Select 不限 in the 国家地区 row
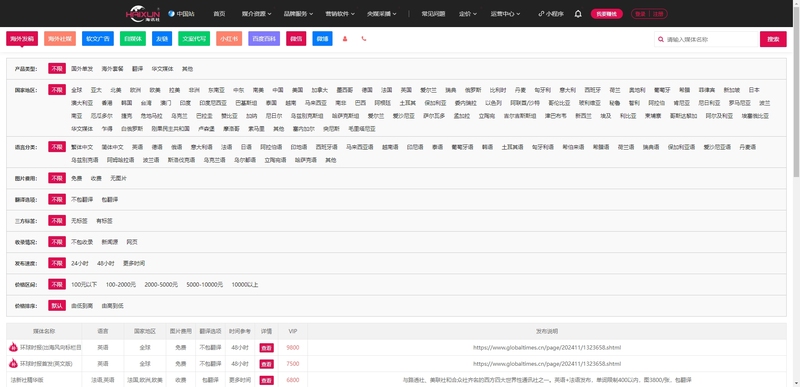This screenshot has width=800, height=387. pos(57,90)
